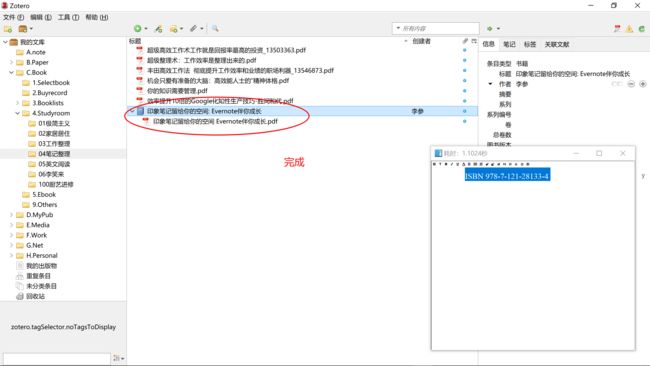
Task: Expand the F.Work collection
Action: click(x=11, y=235)
